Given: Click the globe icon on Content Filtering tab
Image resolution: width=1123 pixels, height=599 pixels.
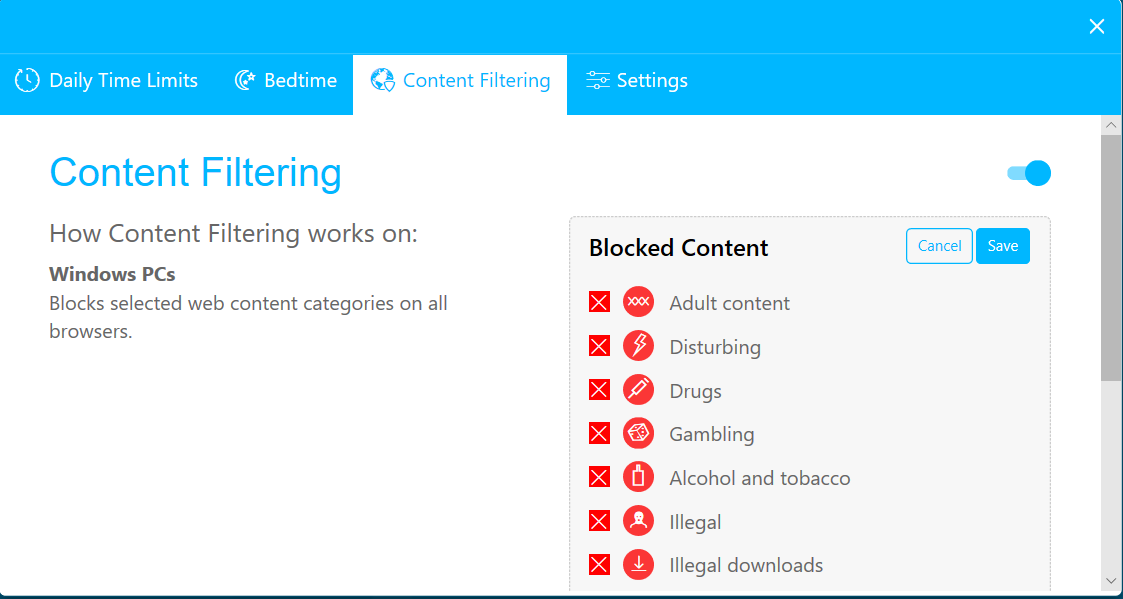Looking at the screenshot, I should click(381, 79).
